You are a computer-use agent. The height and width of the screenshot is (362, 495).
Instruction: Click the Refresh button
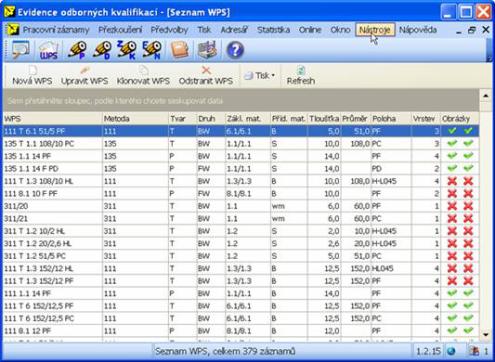coord(301,76)
